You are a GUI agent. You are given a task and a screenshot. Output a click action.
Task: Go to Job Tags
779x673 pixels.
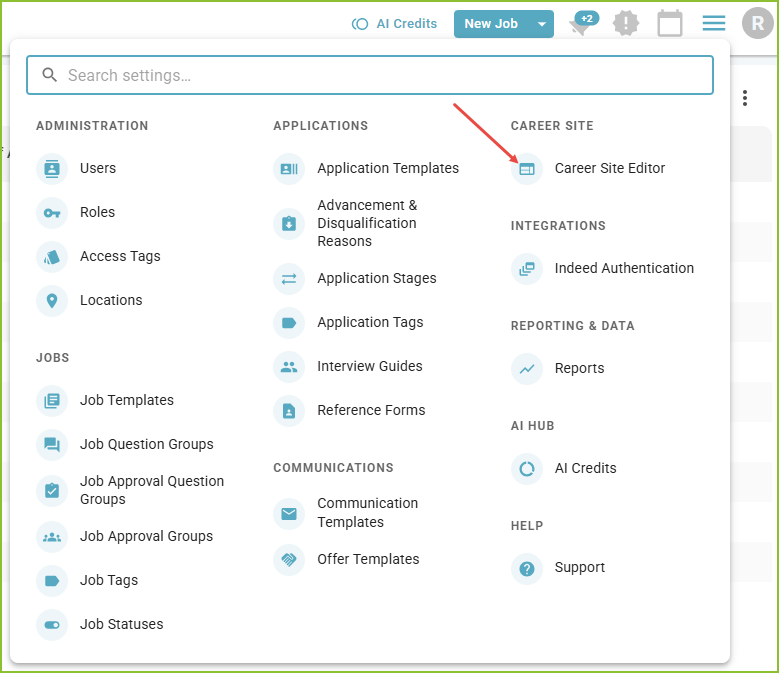(109, 580)
